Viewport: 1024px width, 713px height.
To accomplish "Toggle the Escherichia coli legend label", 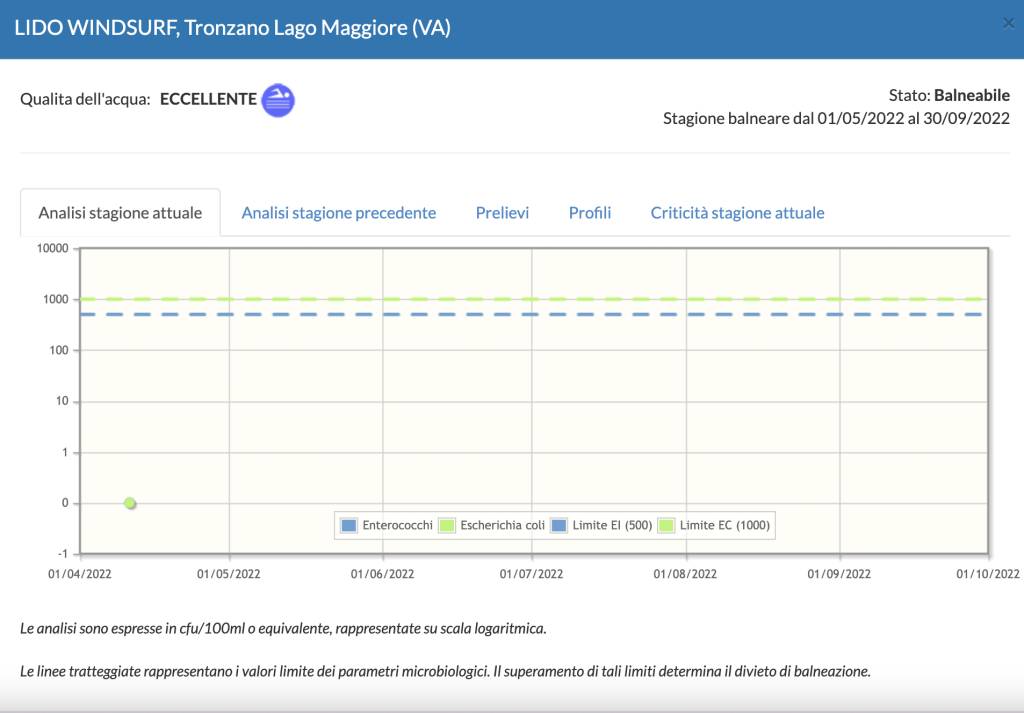I will 502,525.
